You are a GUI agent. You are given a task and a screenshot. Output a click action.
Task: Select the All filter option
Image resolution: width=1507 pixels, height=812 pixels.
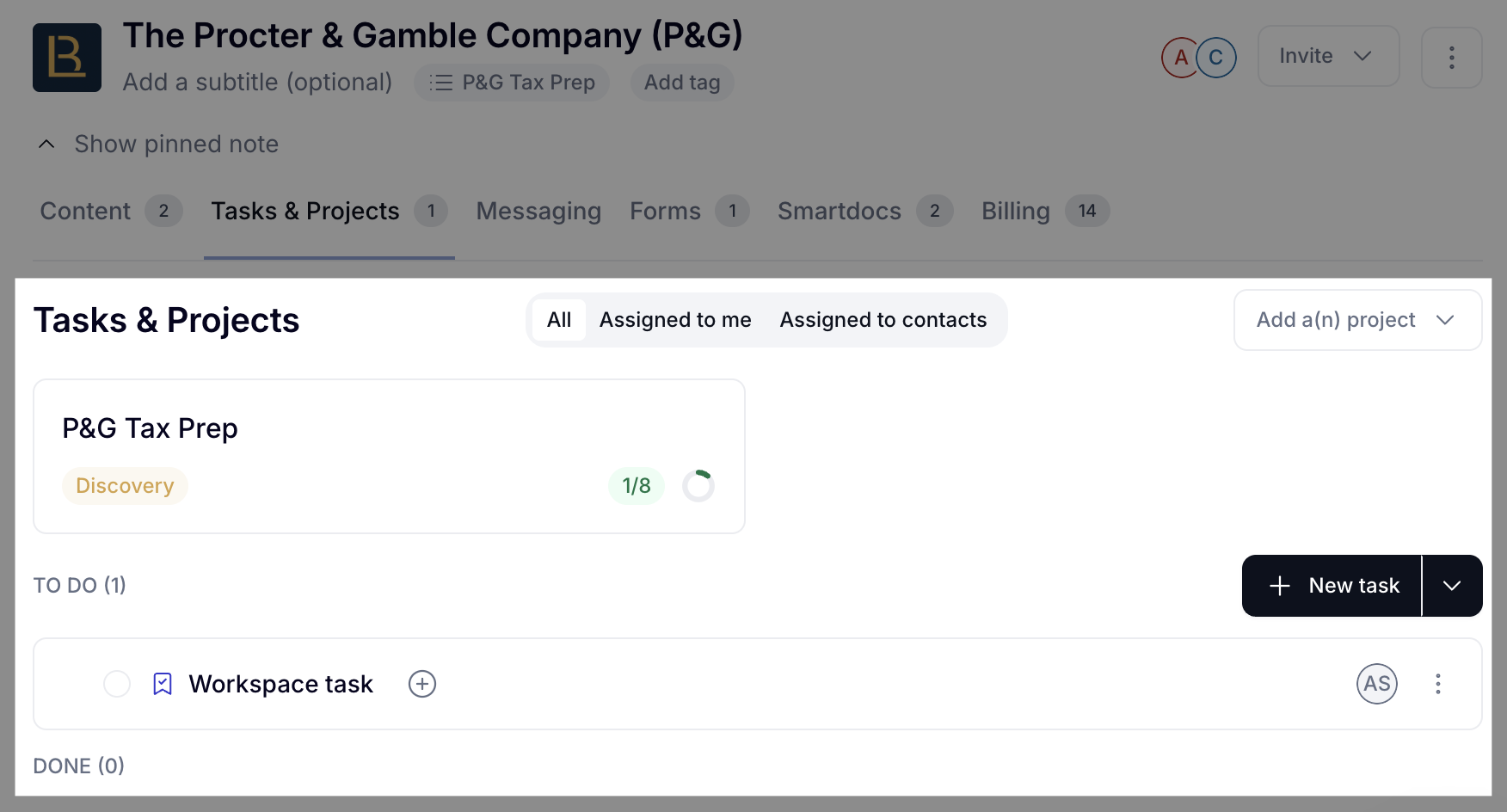(559, 320)
